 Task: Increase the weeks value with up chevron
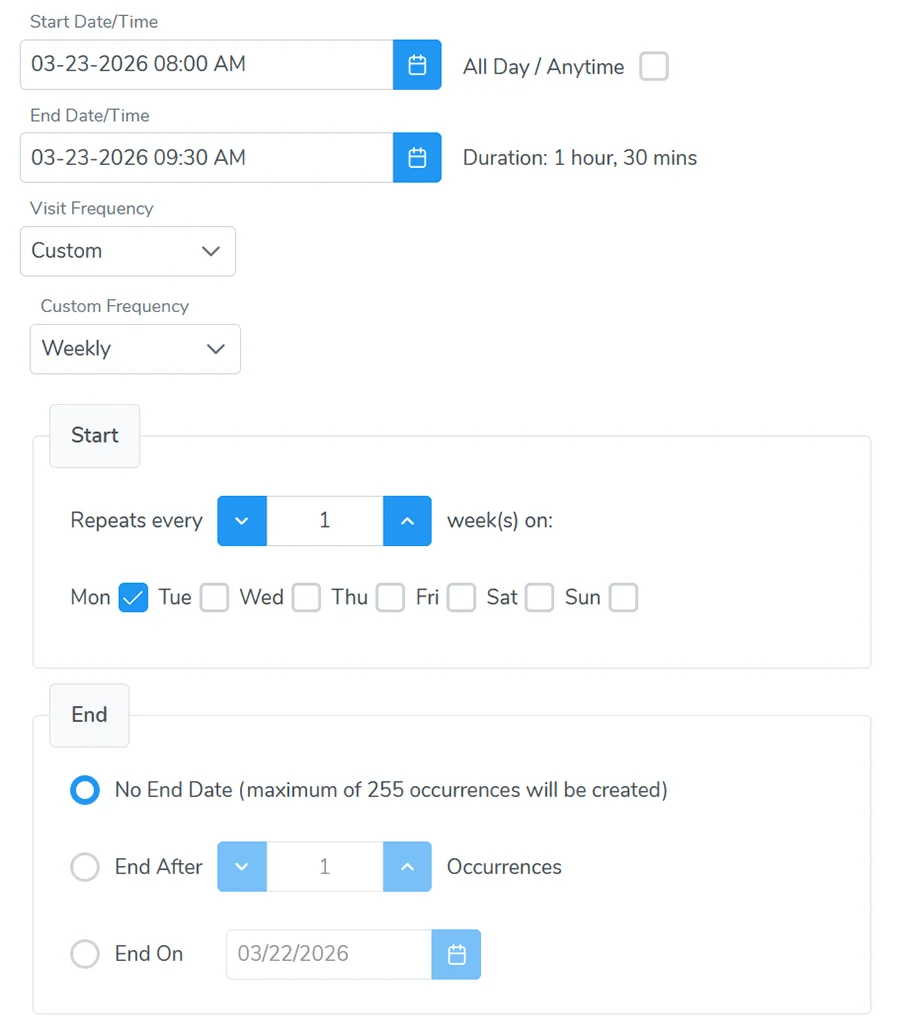pos(407,521)
